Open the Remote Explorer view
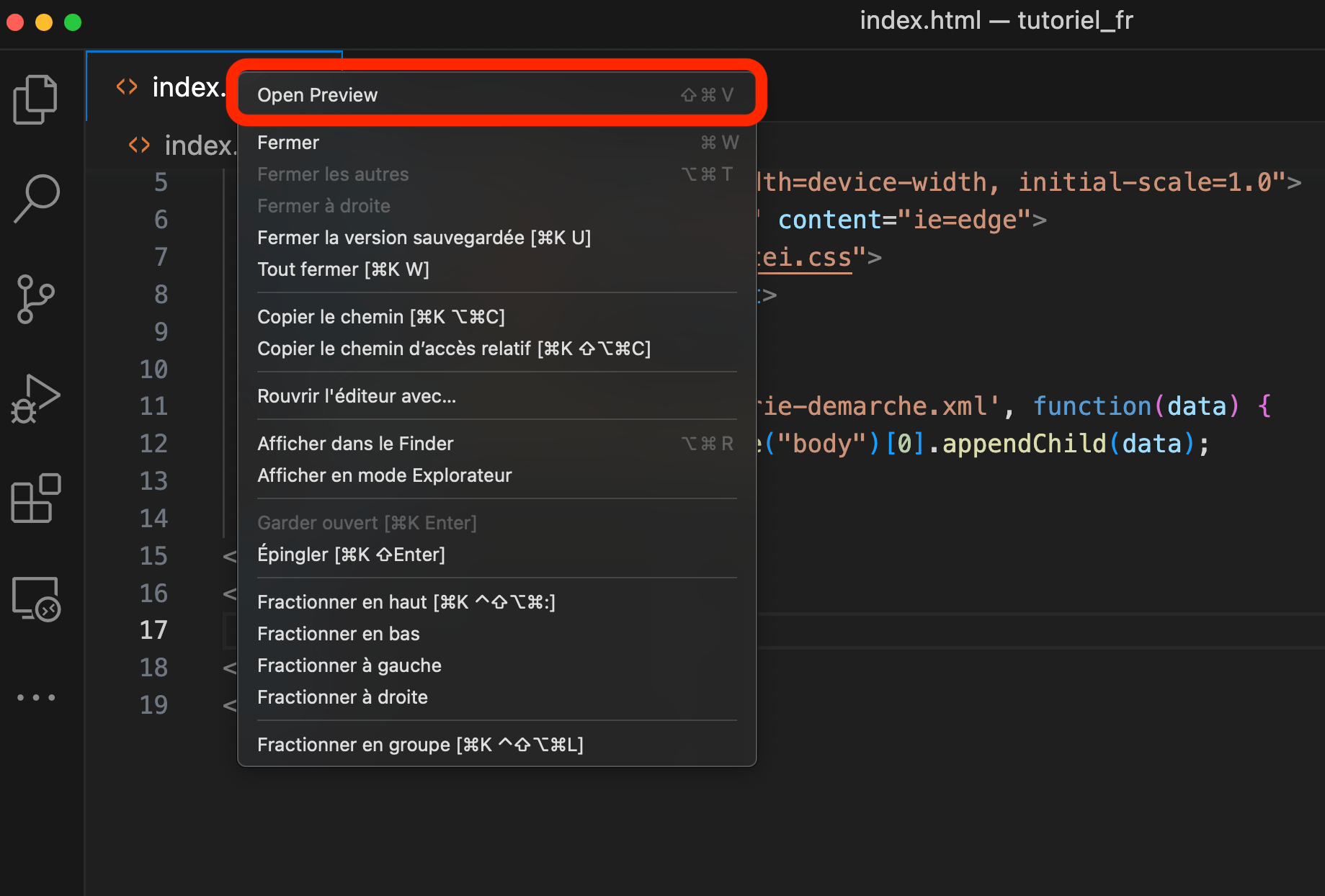The image size is (1325, 896). point(35,599)
